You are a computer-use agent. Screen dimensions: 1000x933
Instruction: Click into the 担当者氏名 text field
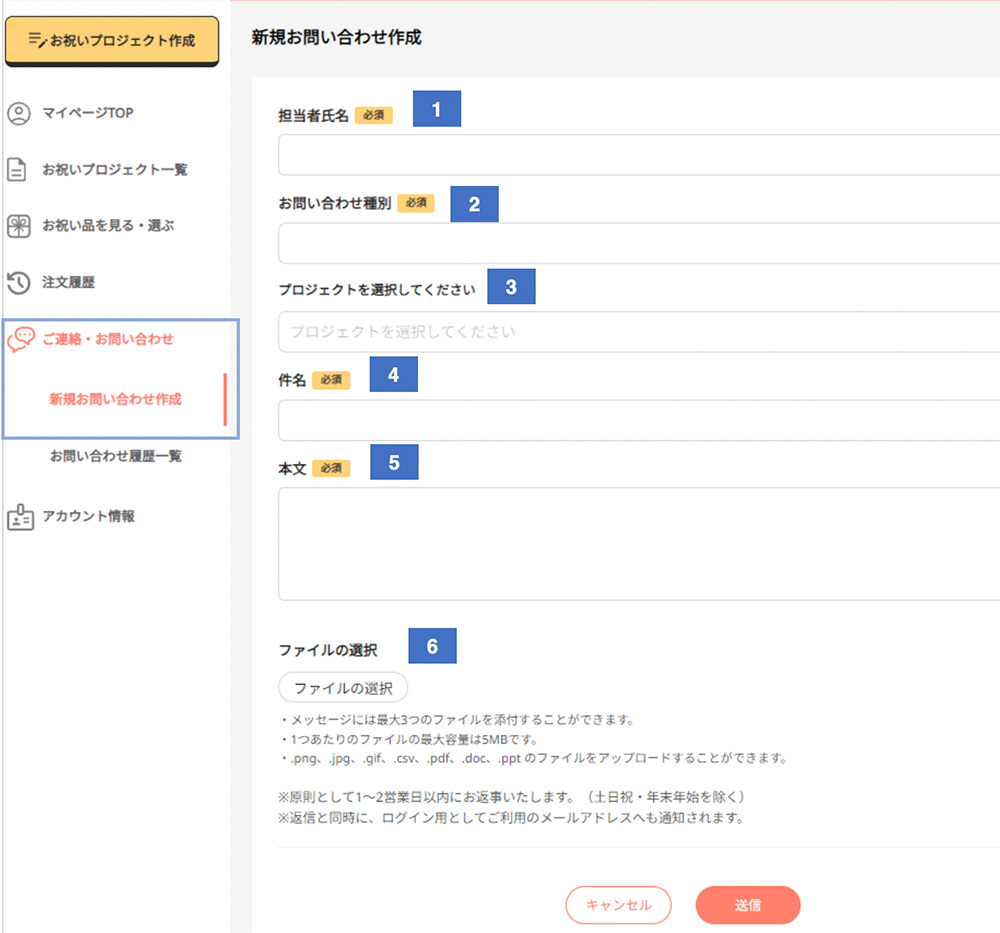pyautogui.click(x=638, y=155)
